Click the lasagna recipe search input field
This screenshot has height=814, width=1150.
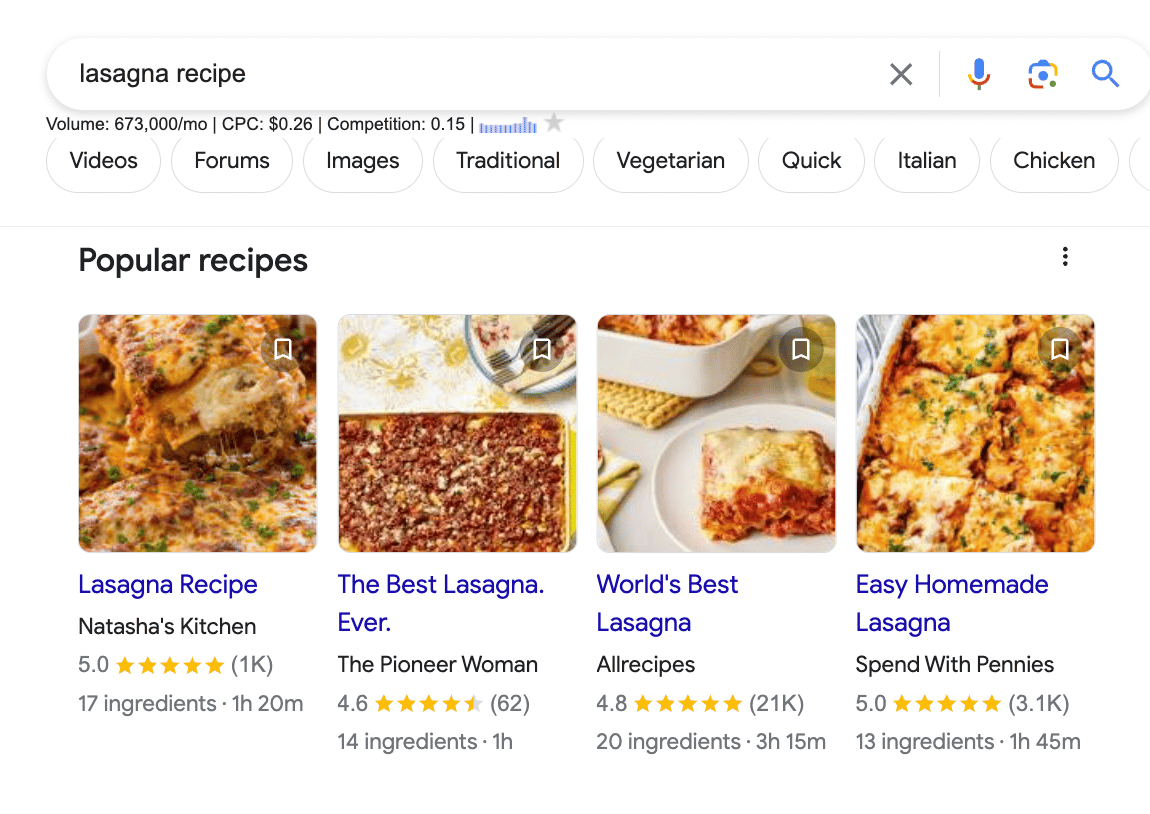469,74
